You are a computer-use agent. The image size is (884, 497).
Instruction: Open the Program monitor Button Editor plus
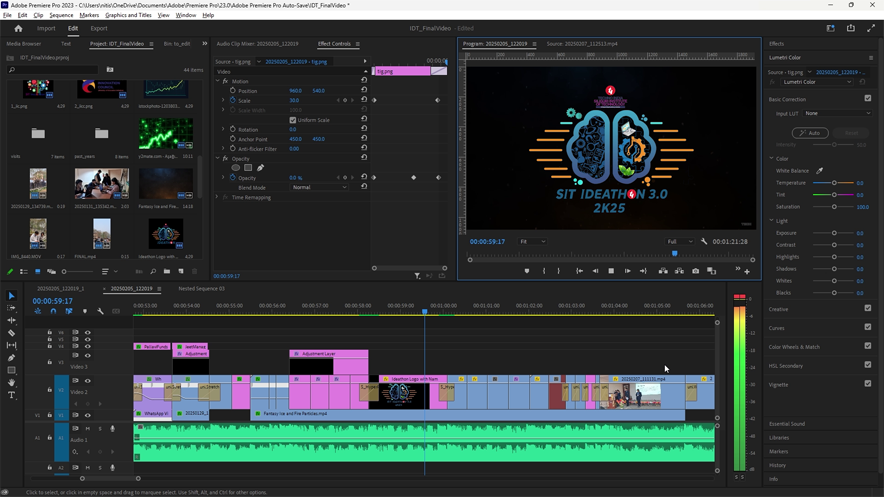point(747,272)
